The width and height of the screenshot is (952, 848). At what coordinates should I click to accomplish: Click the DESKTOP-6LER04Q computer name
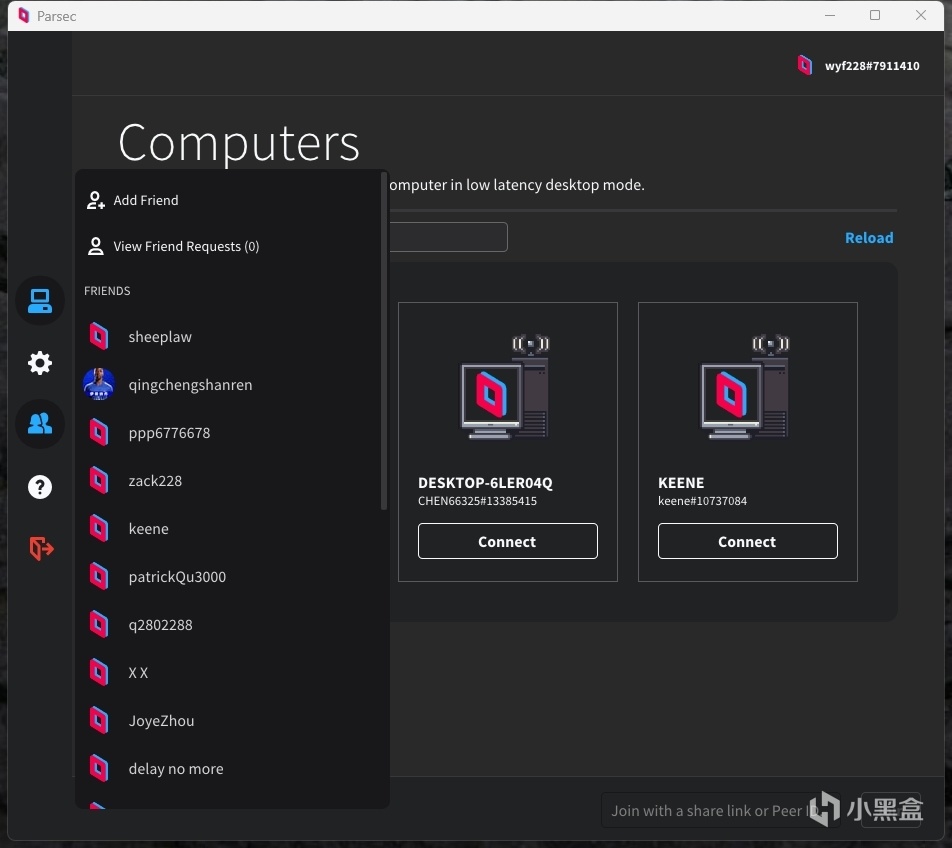pos(485,483)
